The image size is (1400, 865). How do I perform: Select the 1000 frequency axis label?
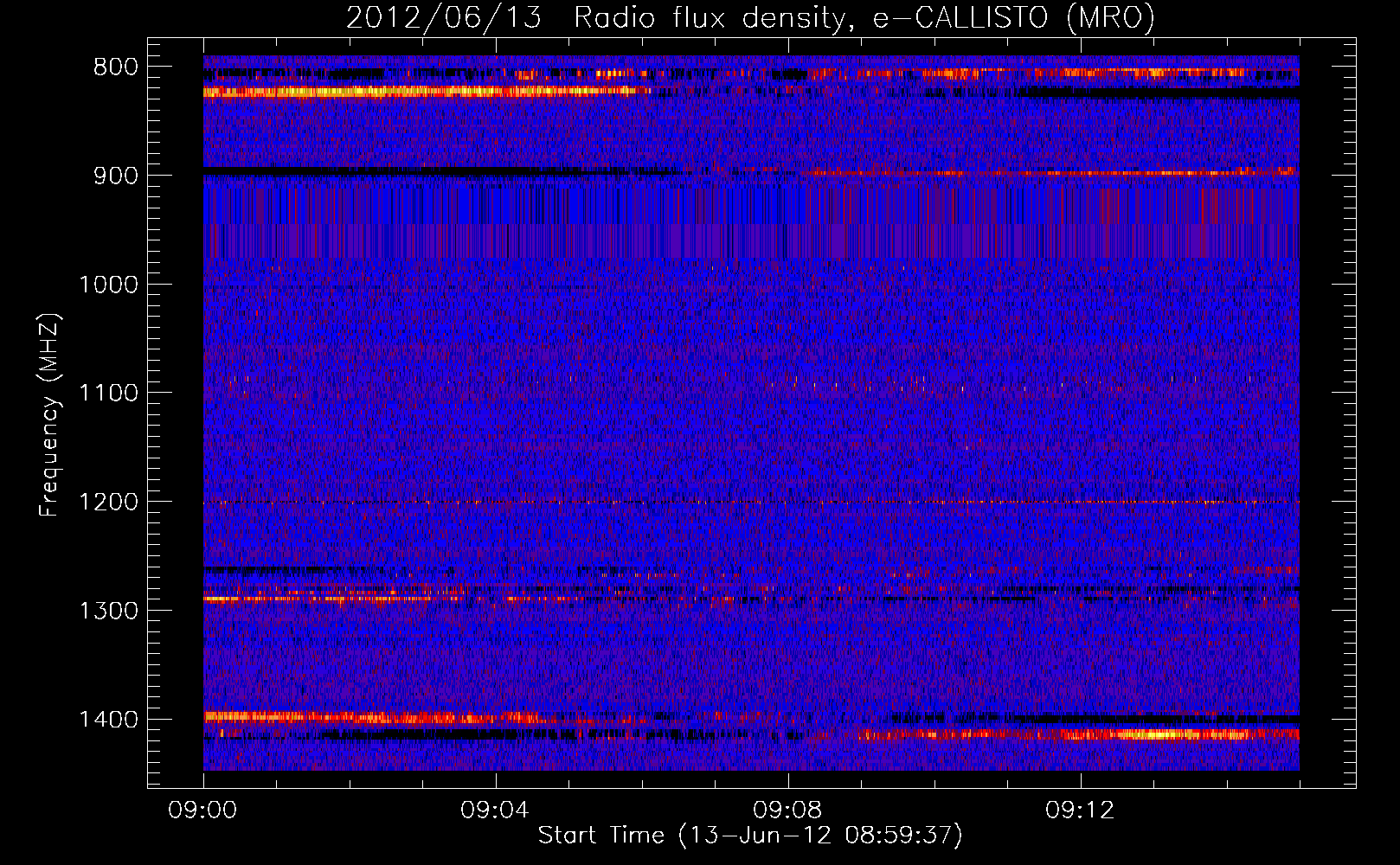click(x=108, y=285)
